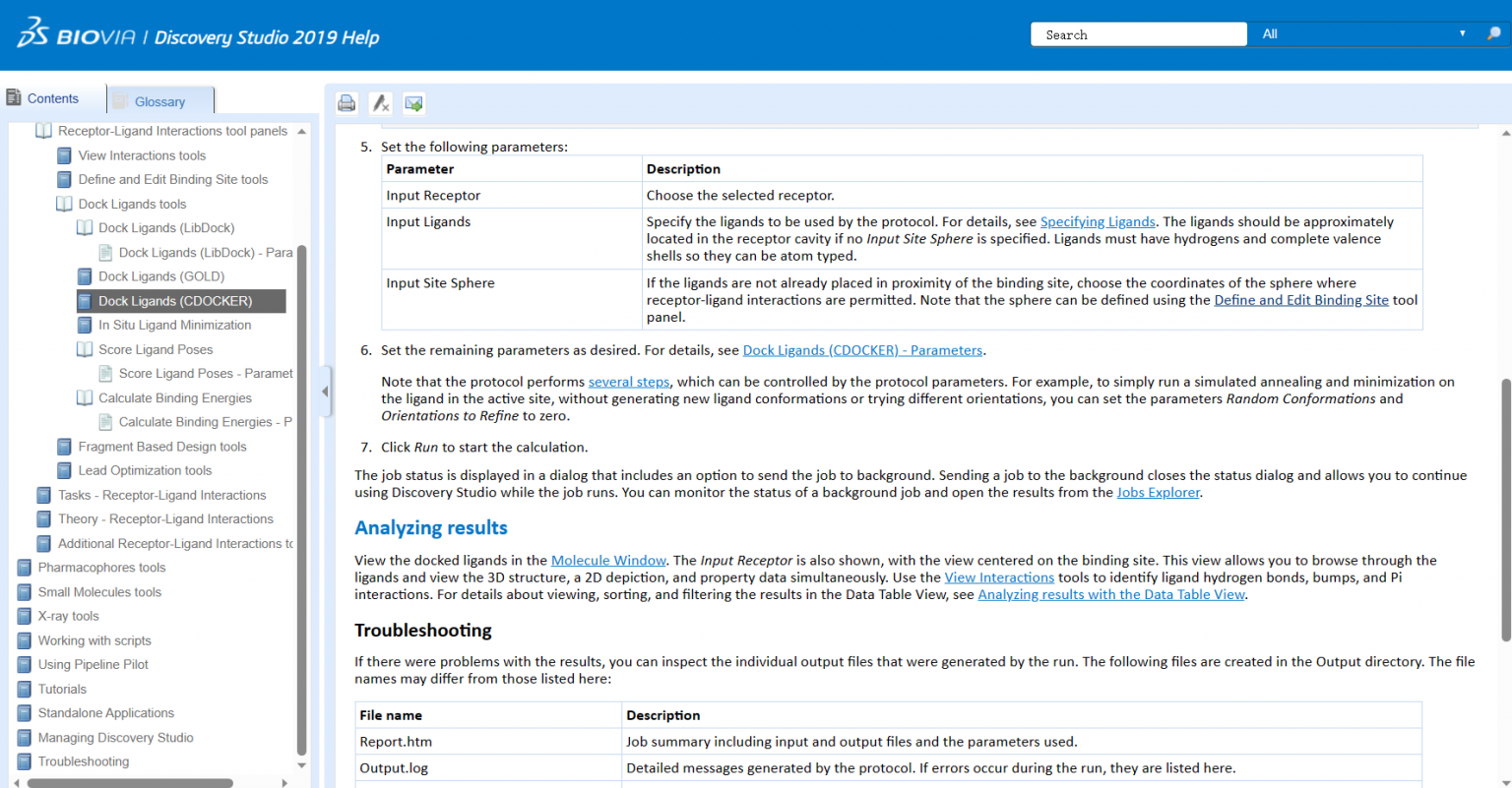Viewport: 1512px width, 788px height.
Task: Collapse the Dock Ligands tools book
Action: (x=64, y=204)
